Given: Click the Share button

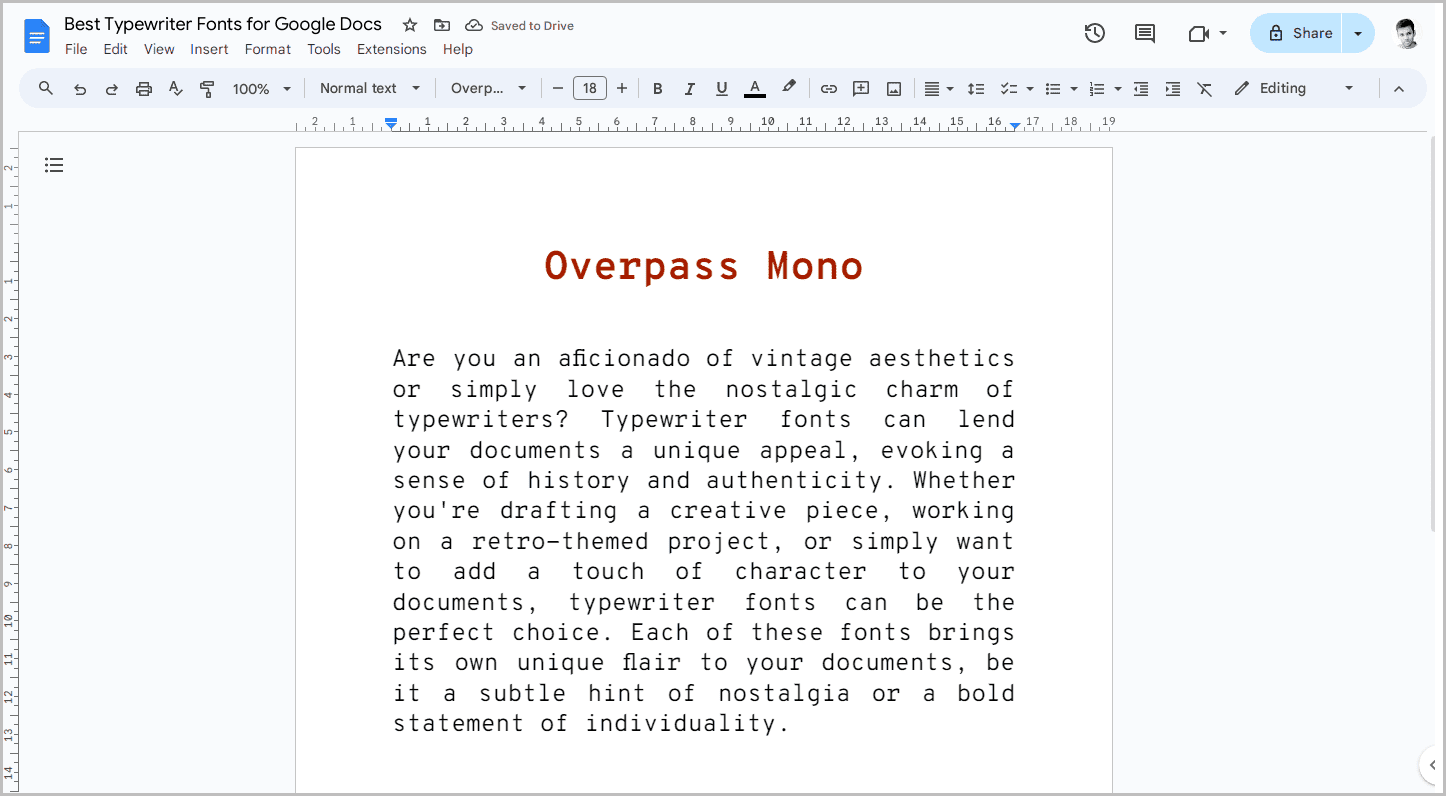Looking at the screenshot, I should [x=1297, y=33].
